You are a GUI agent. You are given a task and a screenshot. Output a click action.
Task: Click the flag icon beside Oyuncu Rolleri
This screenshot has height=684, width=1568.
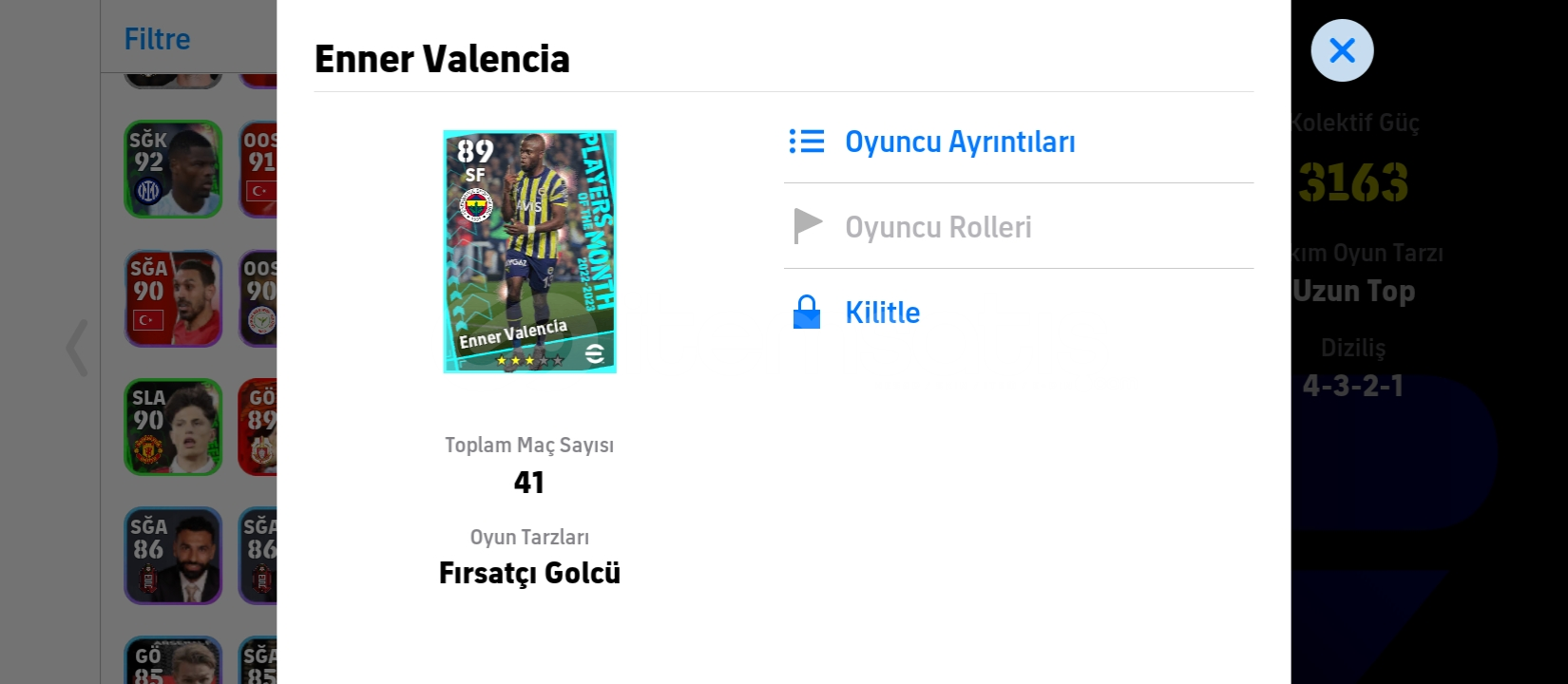(x=807, y=227)
